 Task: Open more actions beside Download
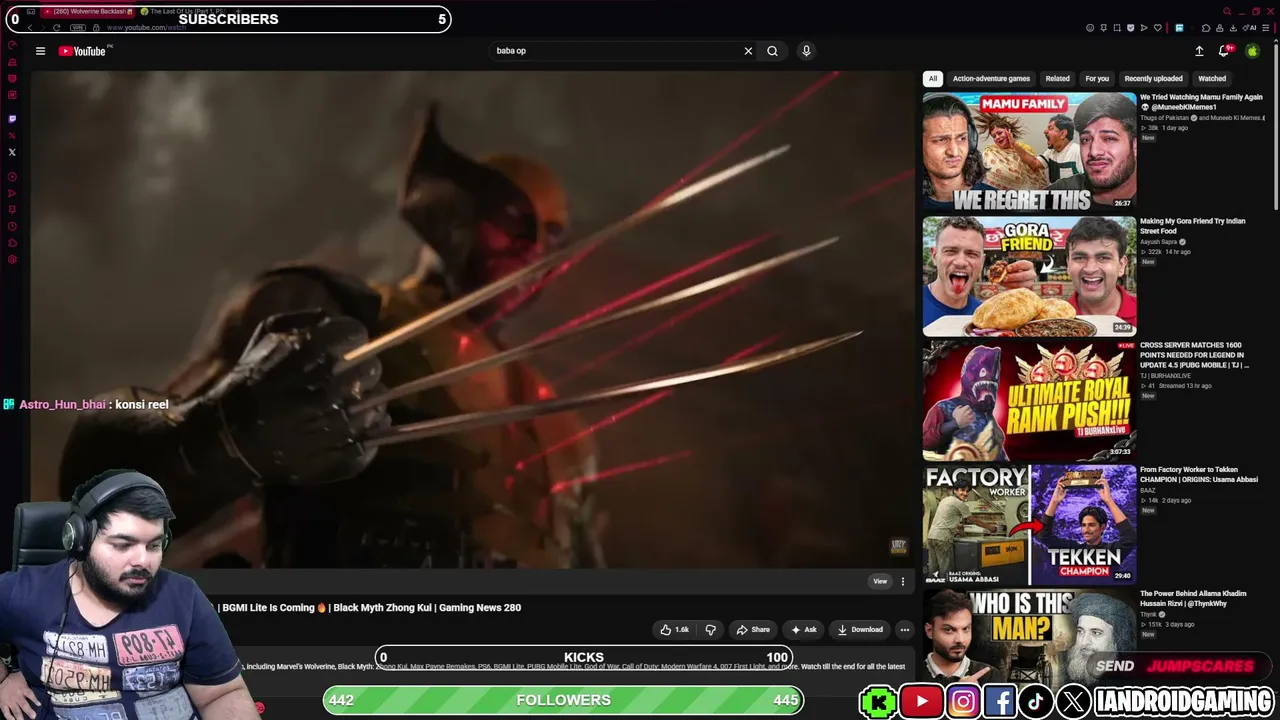[x=905, y=630]
